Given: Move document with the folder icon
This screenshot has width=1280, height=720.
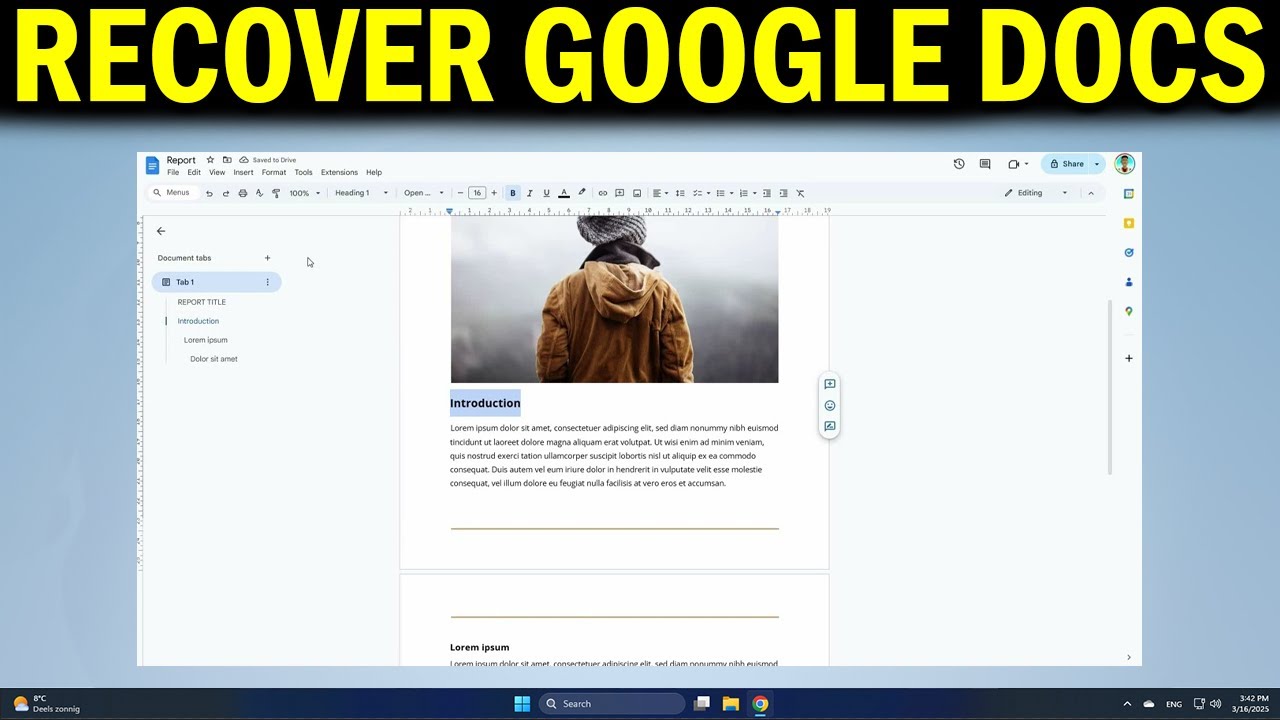Looking at the screenshot, I should [x=227, y=160].
